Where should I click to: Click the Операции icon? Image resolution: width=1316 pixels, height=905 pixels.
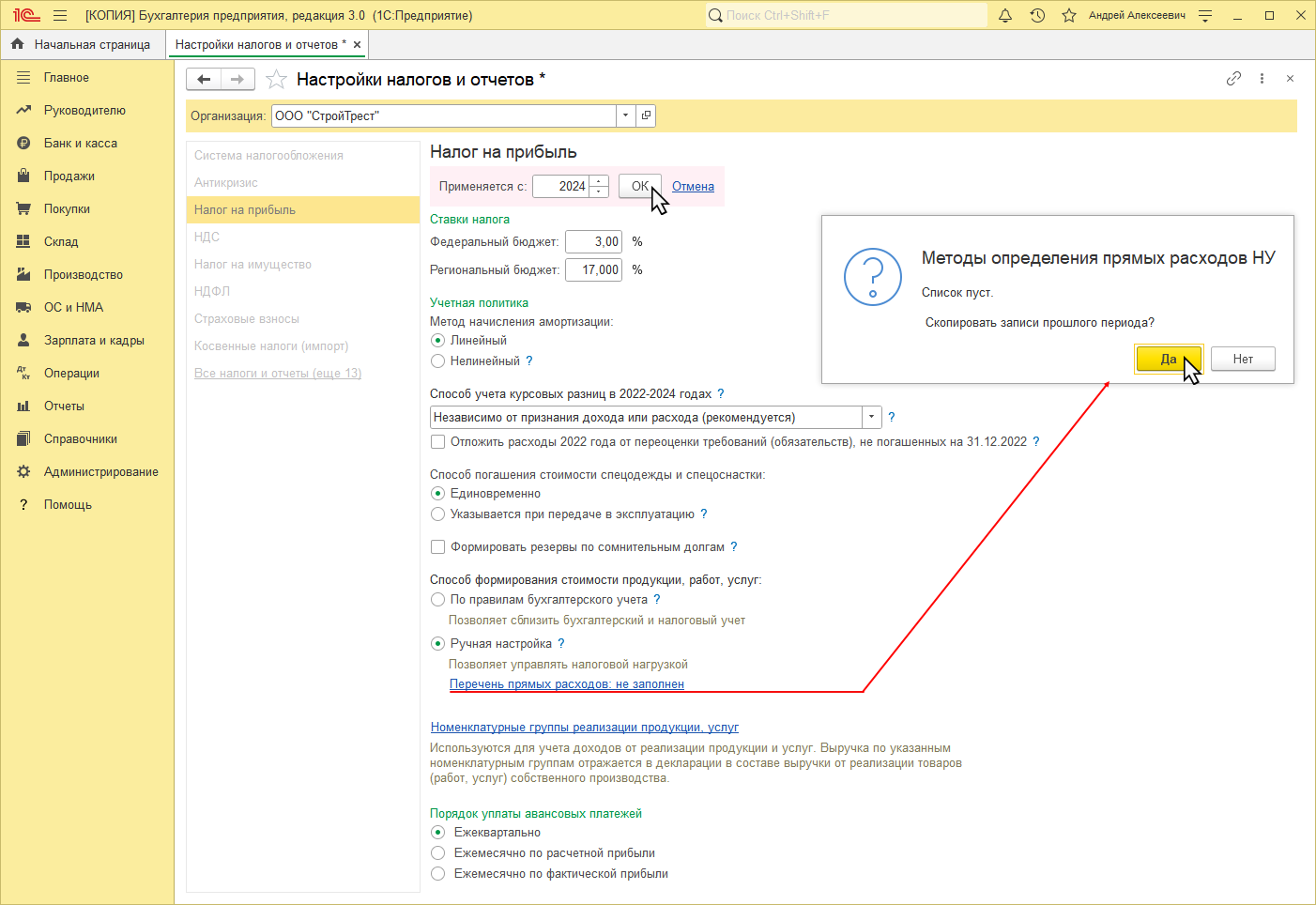pyautogui.click(x=23, y=374)
